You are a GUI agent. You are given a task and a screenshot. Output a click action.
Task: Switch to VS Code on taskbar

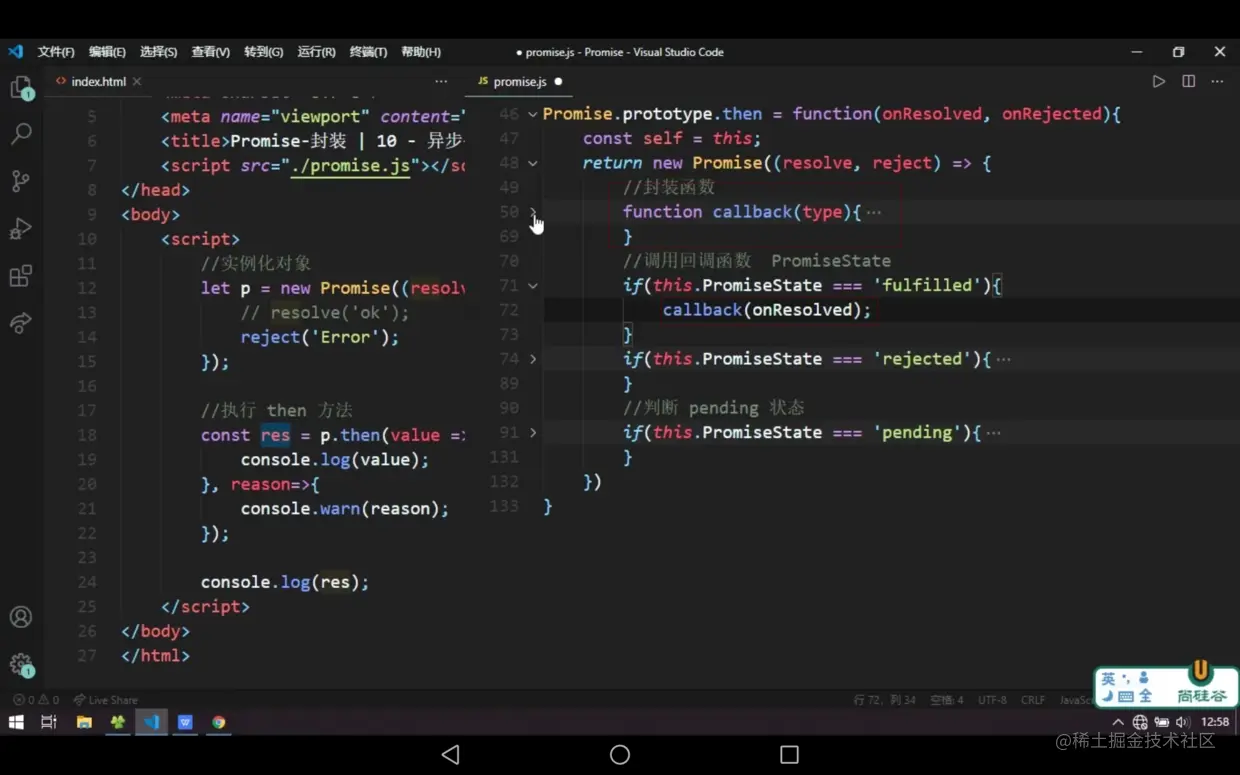coord(152,722)
